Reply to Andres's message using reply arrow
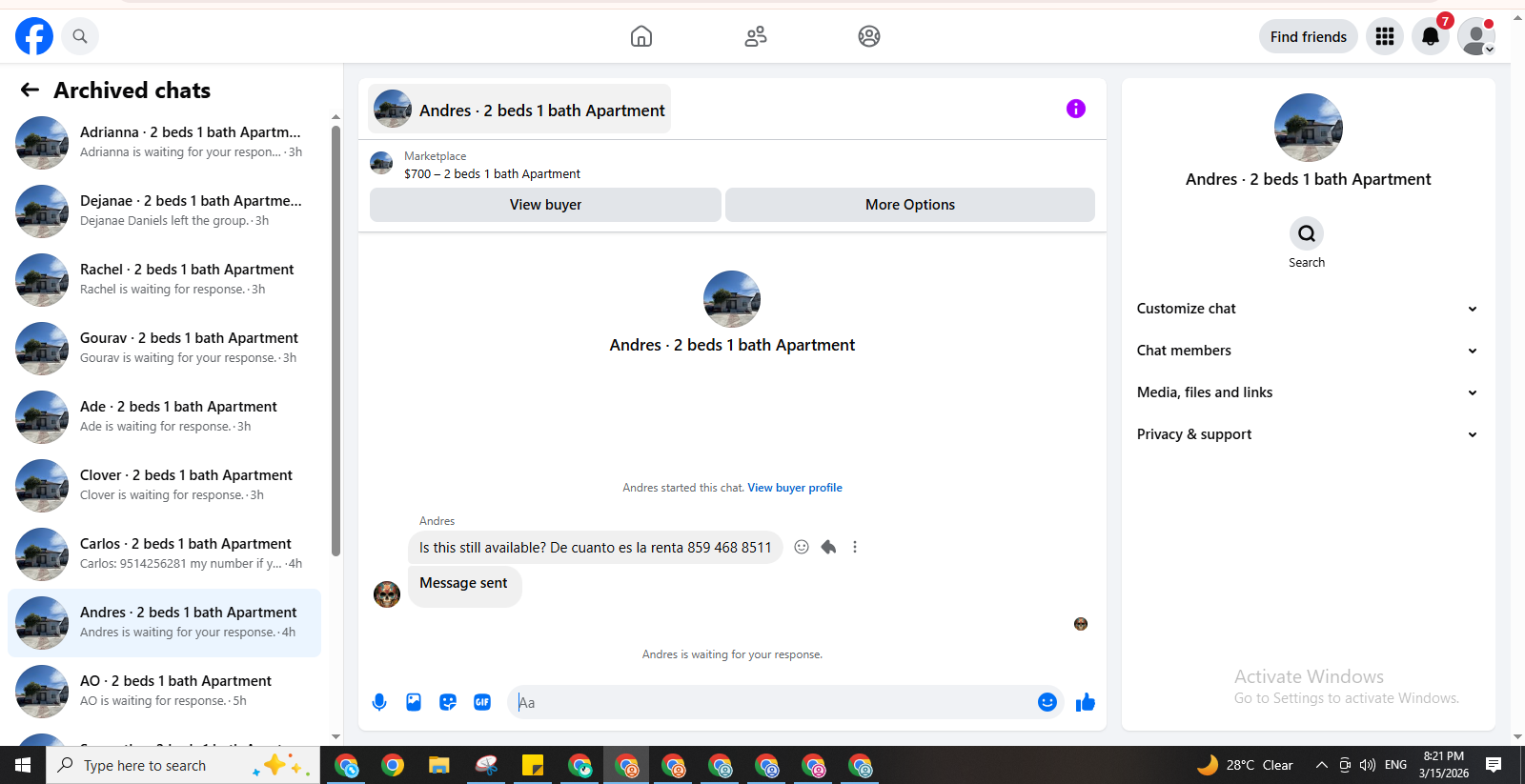The image size is (1525, 784). (x=828, y=547)
